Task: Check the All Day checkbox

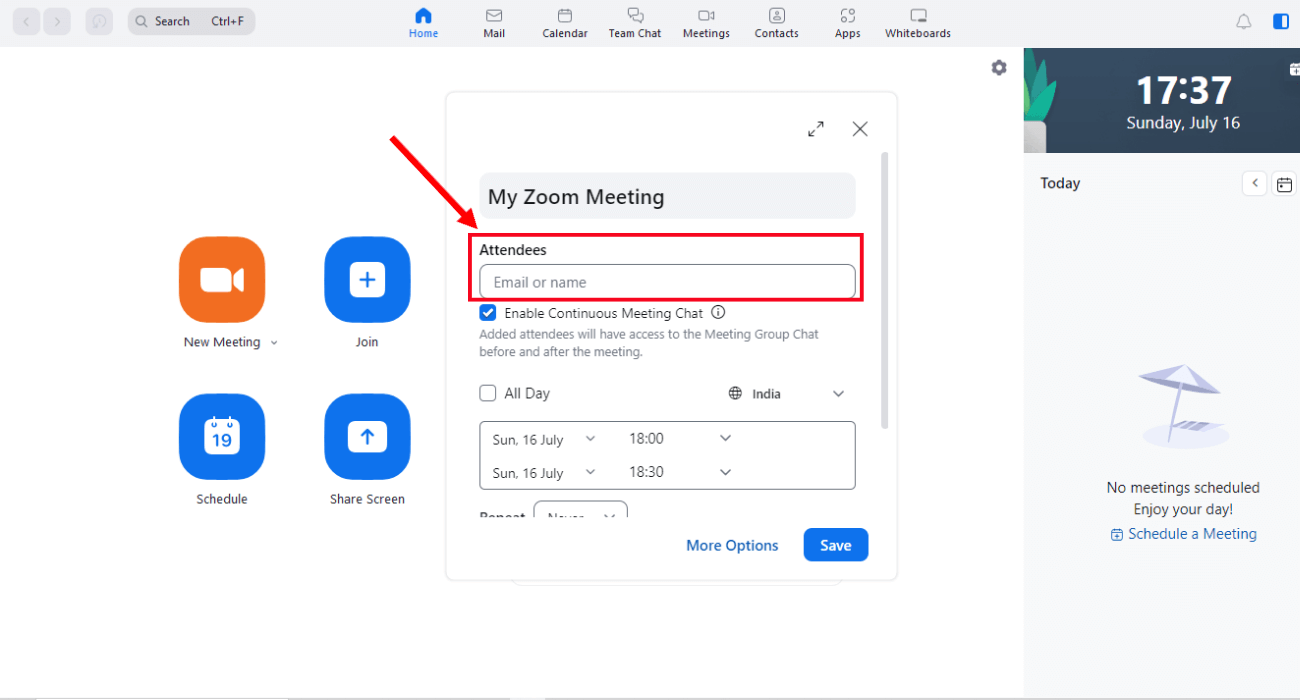Action: (x=488, y=393)
